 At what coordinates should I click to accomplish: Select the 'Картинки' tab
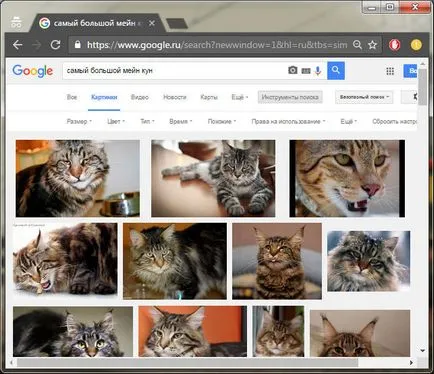point(104,97)
